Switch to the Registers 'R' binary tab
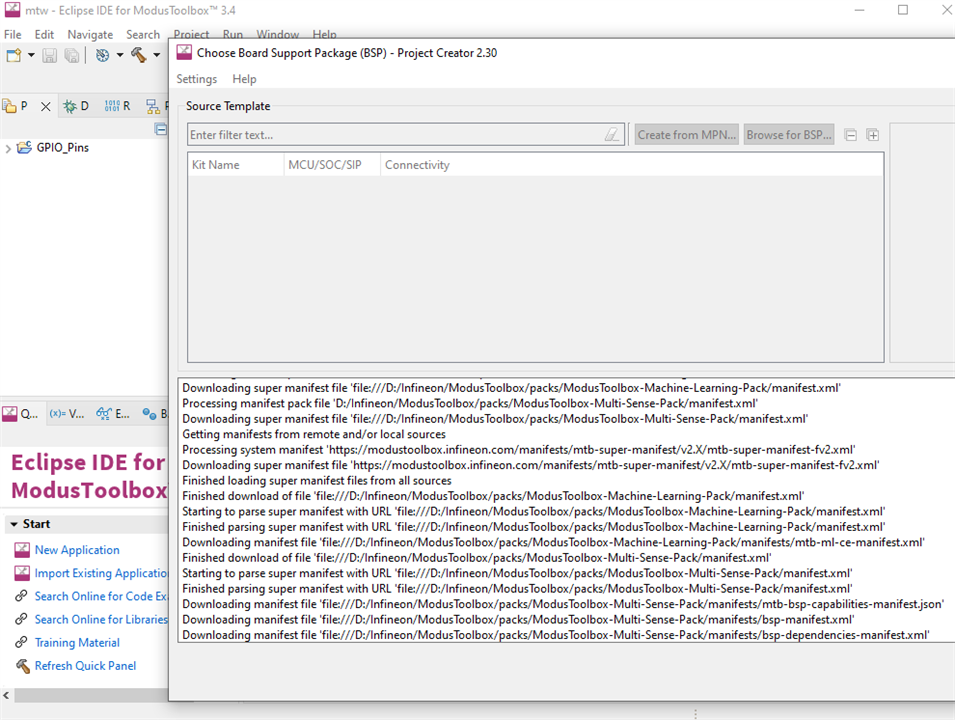Image resolution: width=955 pixels, height=720 pixels. coord(117,106)
